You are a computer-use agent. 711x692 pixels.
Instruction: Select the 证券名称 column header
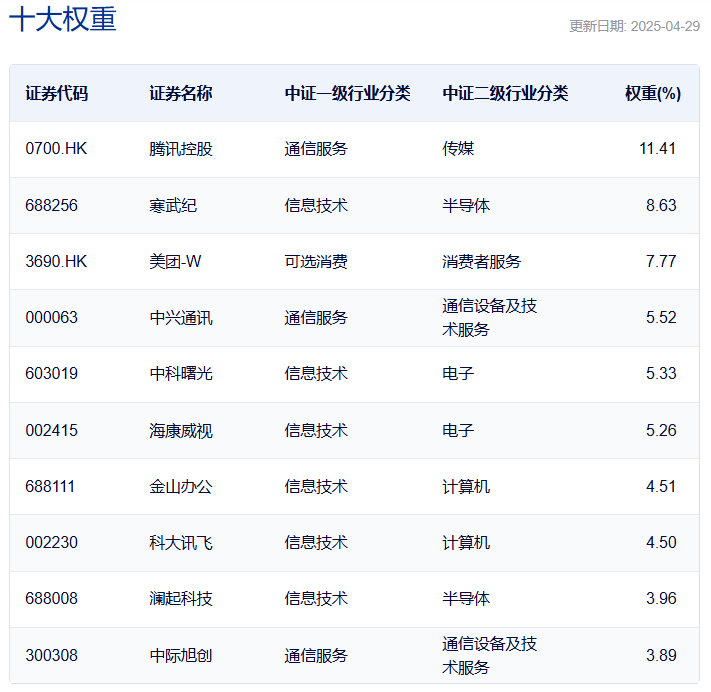tap(181, 93)
